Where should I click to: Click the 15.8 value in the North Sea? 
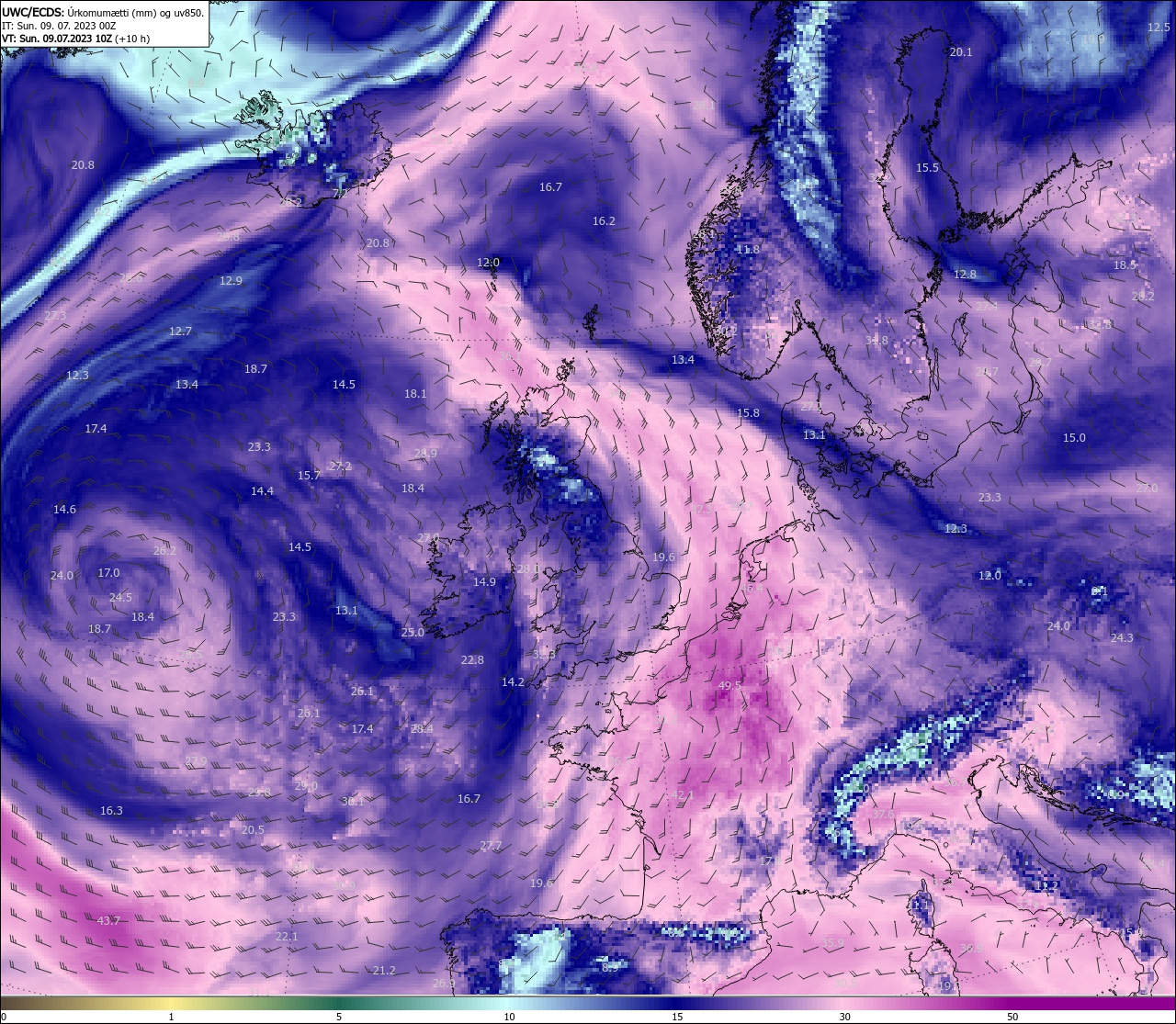[x=748, y=413]
